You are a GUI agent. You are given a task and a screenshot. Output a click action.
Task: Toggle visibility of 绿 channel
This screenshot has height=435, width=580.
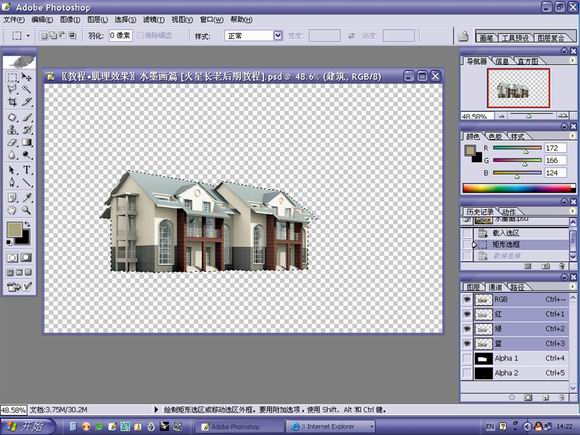(x=467, y=329)
